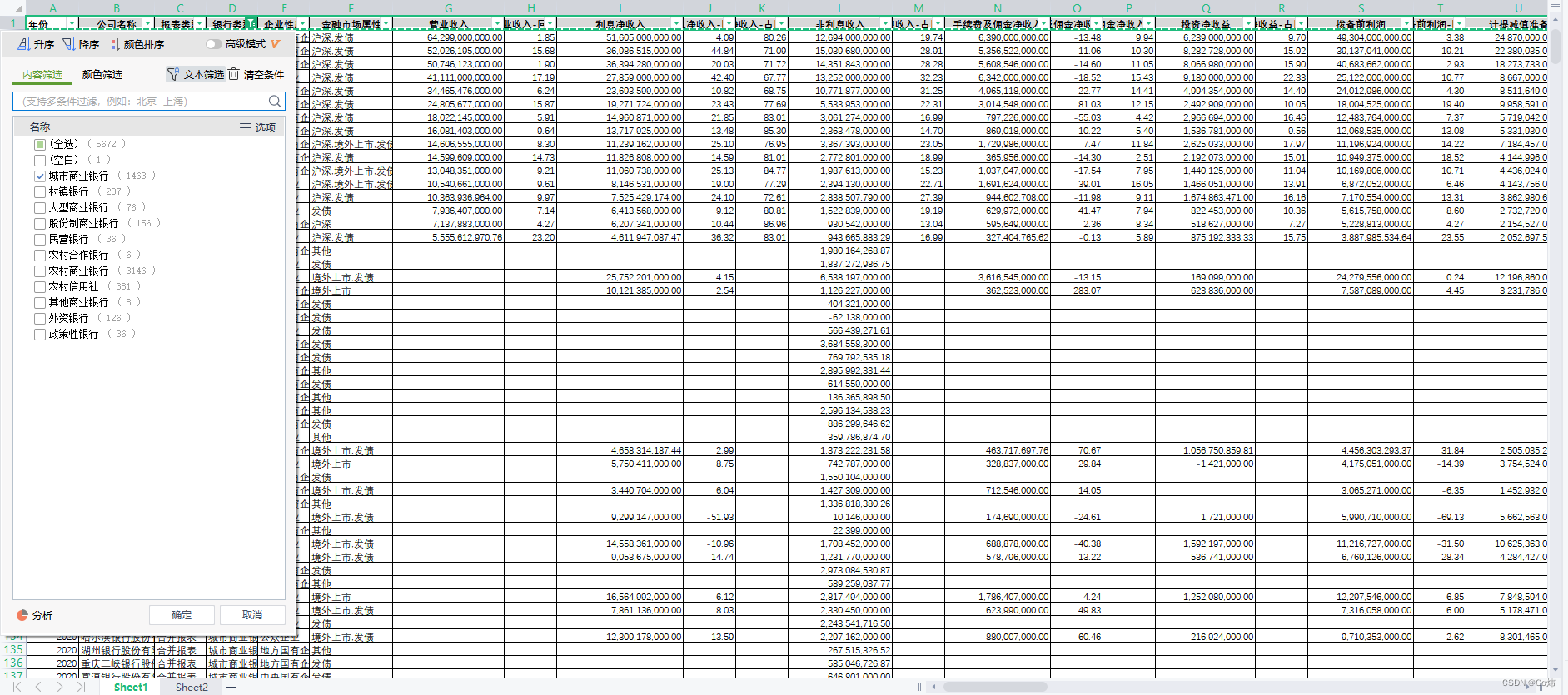
Task: Select row header 135
Action: (x=13, y=650)
